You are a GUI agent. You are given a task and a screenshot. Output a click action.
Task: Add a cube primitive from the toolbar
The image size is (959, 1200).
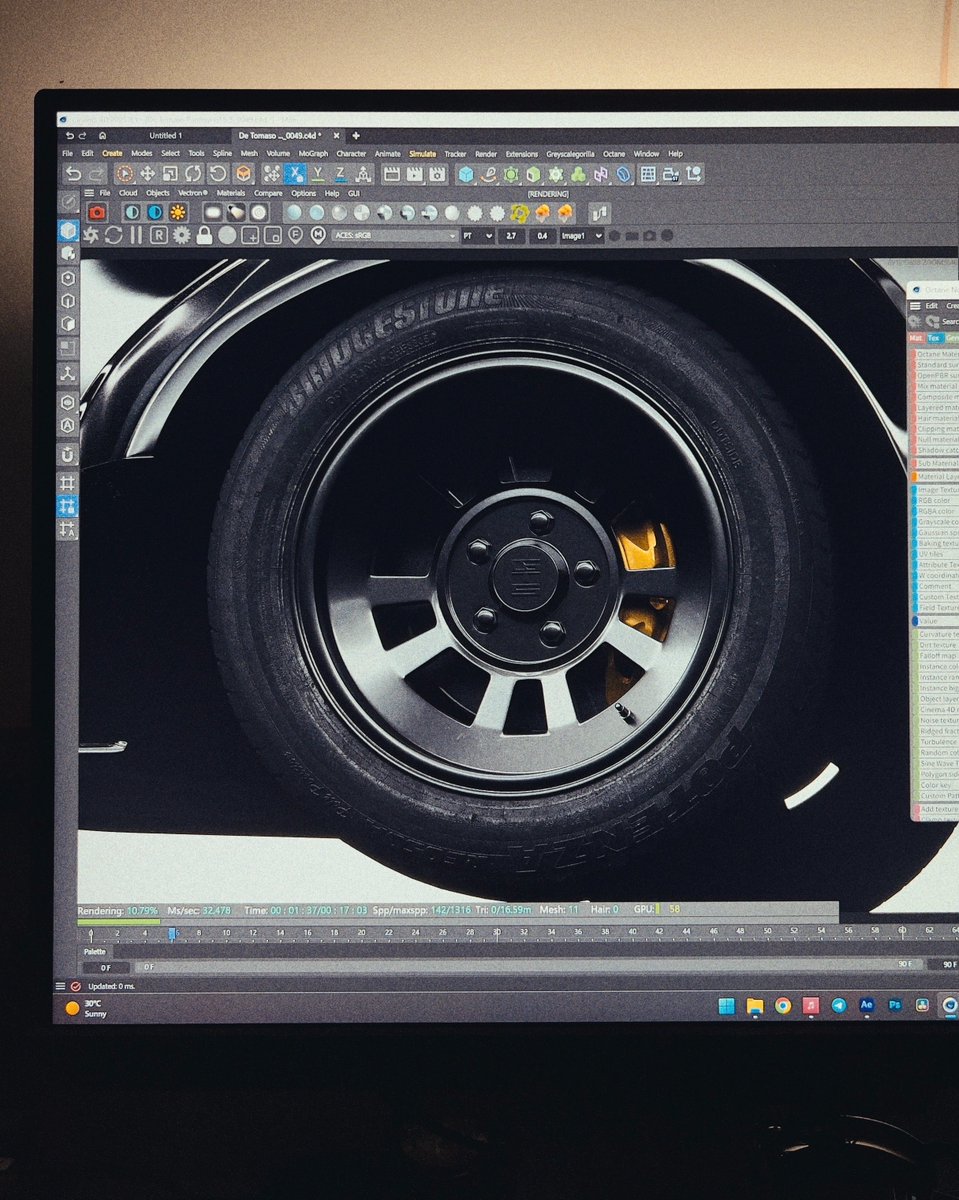(466, 173)
